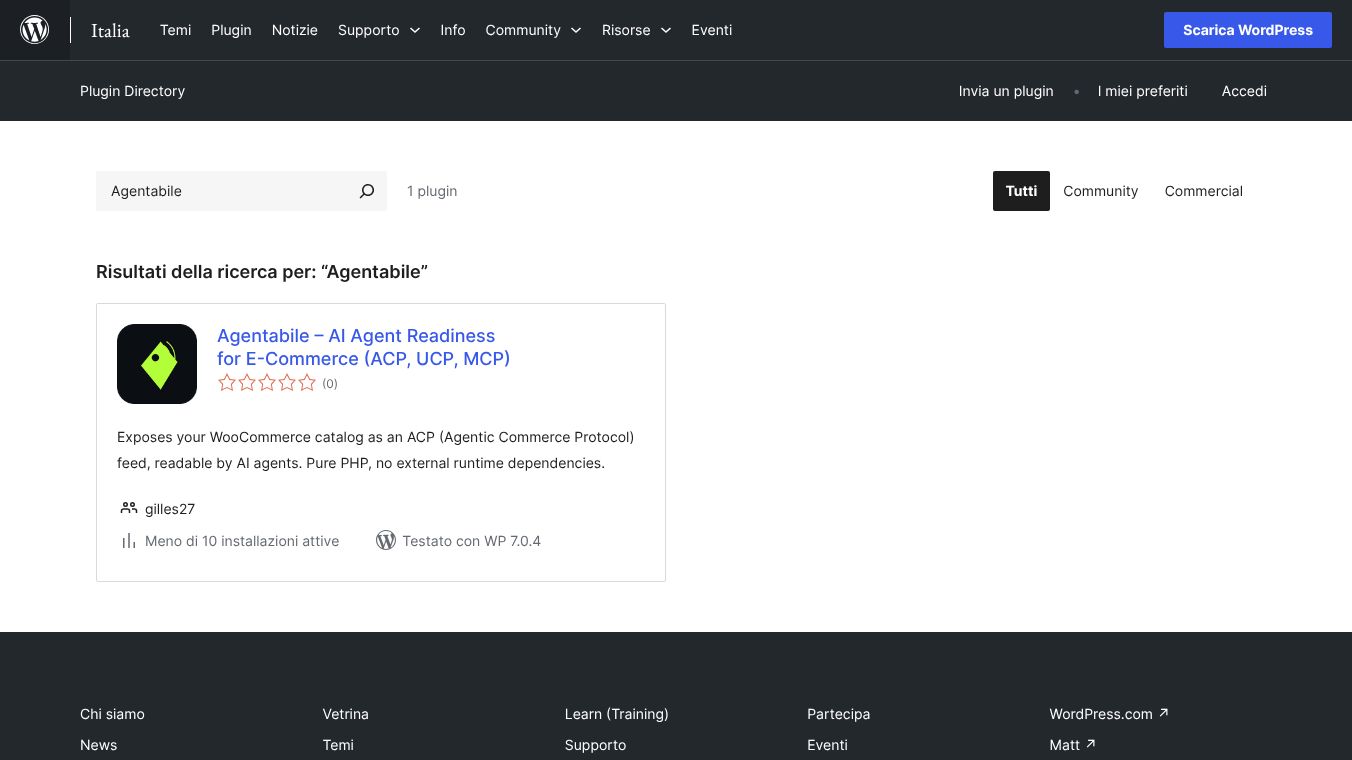Open the Learn (Training) footer link

click(617, 714)
